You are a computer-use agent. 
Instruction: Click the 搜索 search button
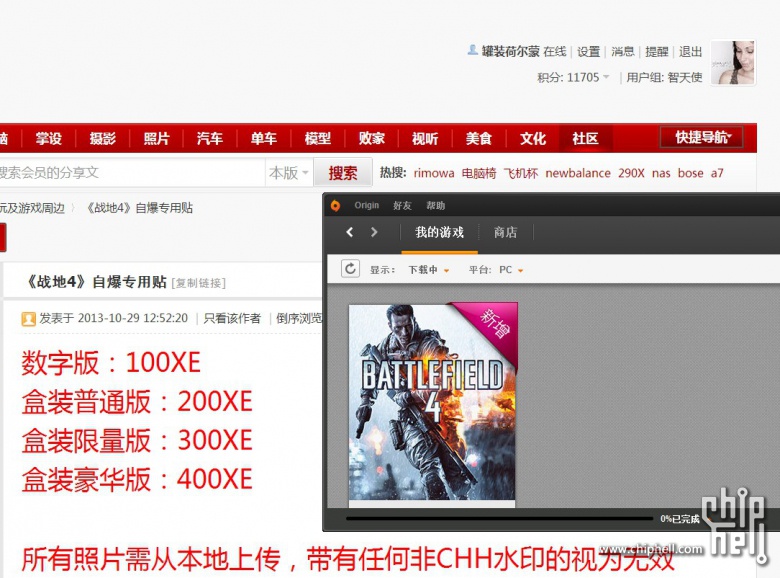[343, 173]
